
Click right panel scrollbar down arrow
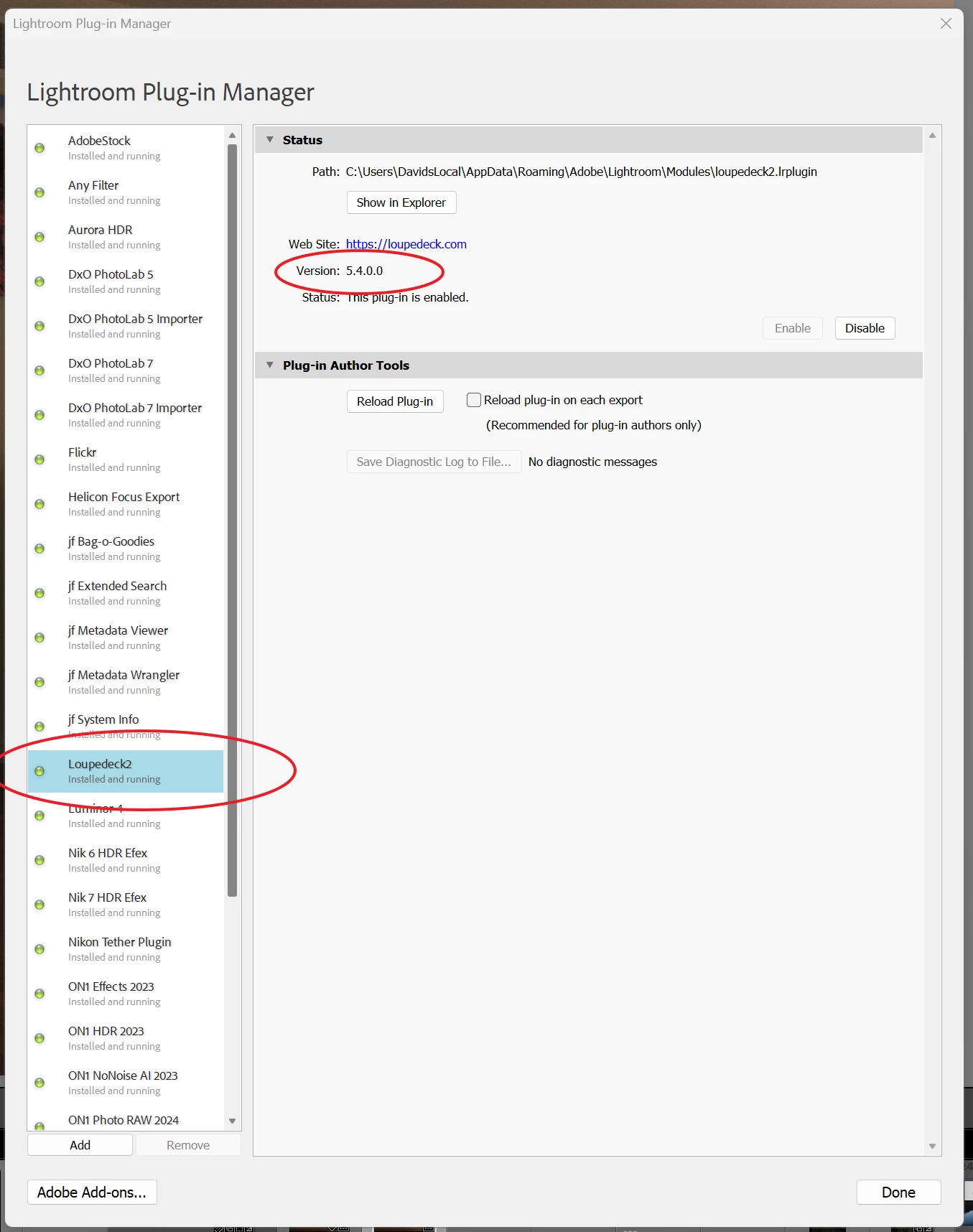[932, 1147]
